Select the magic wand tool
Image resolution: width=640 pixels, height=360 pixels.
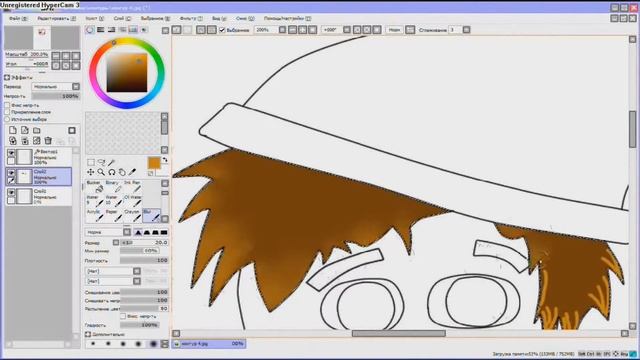[111, 162]
